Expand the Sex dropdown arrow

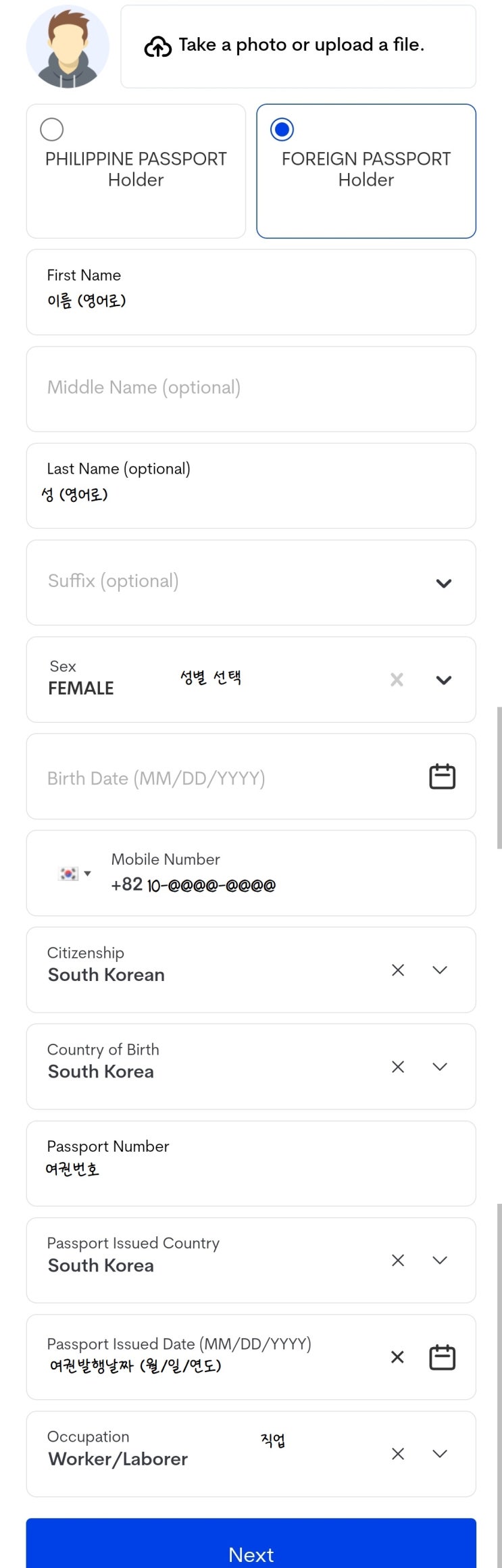[443, 680]
